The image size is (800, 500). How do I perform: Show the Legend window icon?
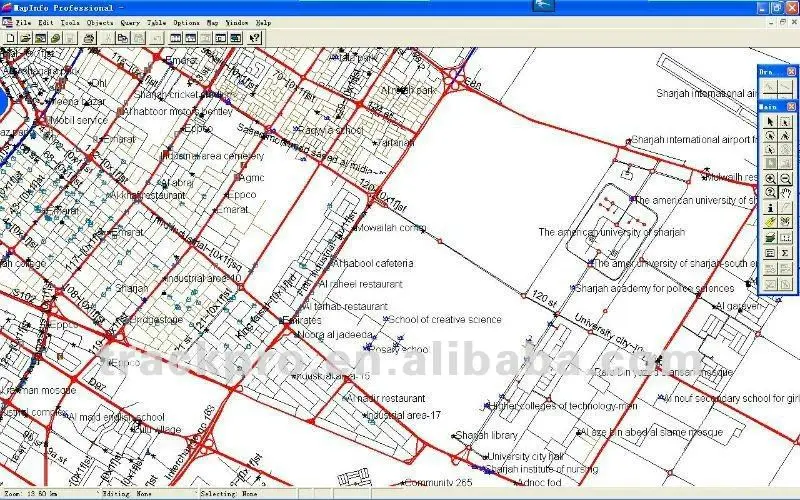click(770, 253)
